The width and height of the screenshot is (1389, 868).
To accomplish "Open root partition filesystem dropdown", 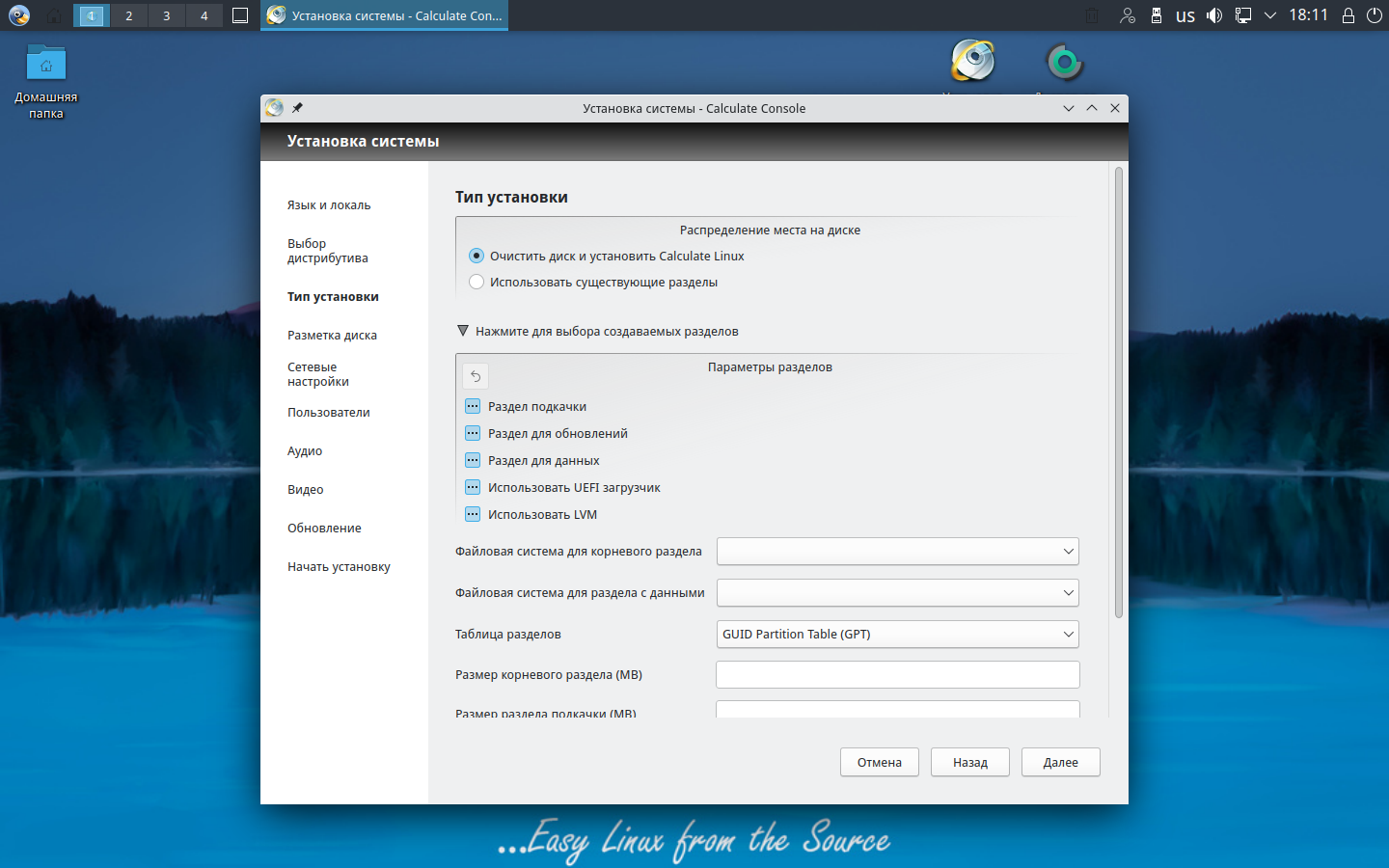I will point(897,552).
